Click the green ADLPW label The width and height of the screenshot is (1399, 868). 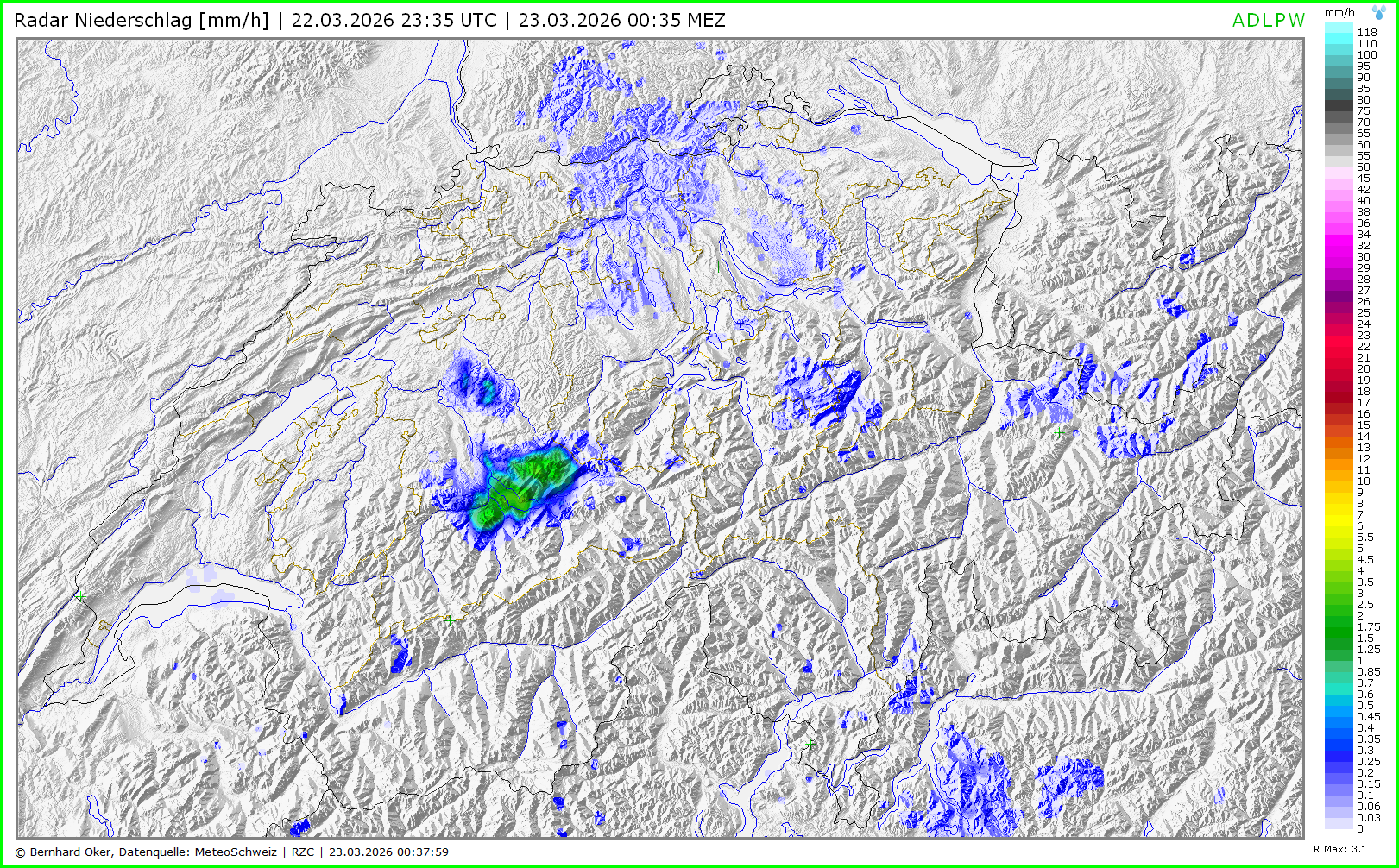tap(1268, 21)
